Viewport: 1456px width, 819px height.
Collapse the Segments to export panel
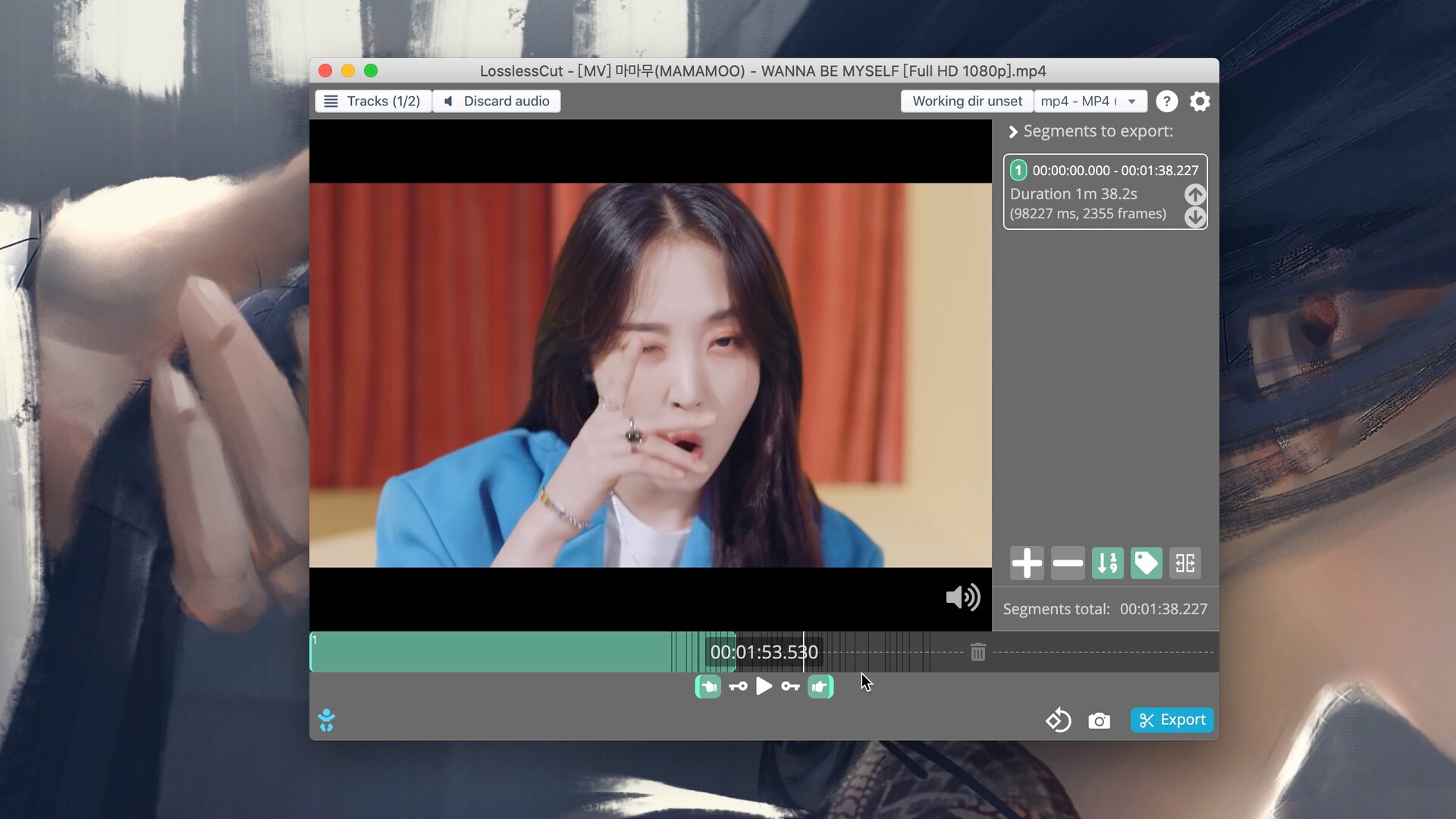[1013, 130]
